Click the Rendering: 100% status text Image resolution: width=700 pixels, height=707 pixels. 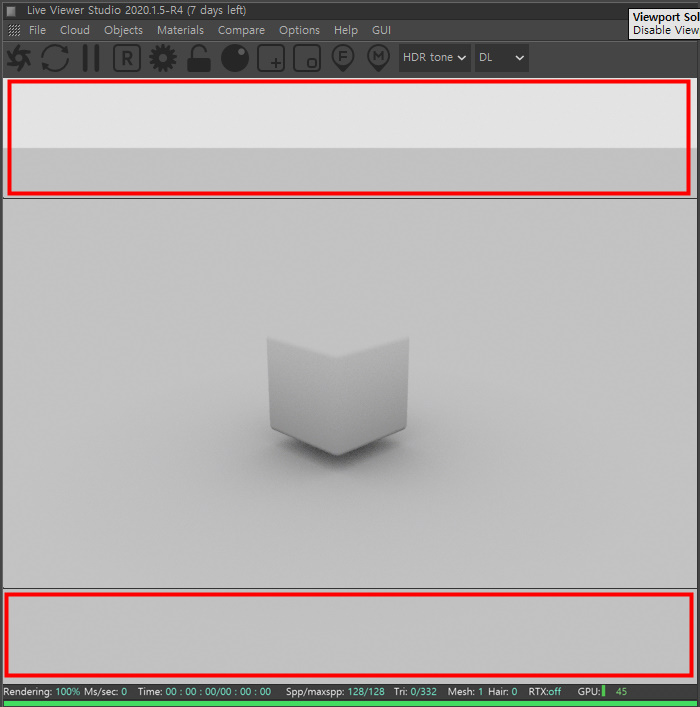(x=41, y=691)
